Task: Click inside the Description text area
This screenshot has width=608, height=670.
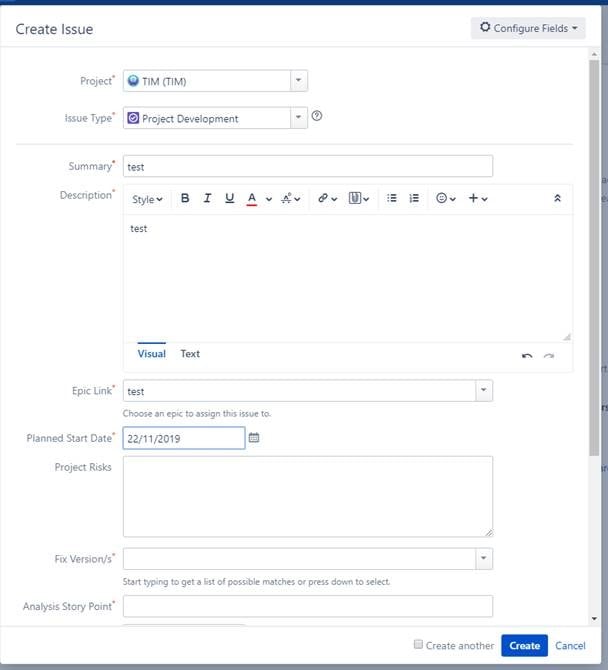Action: pyautogui.click(x=348, y=278)
